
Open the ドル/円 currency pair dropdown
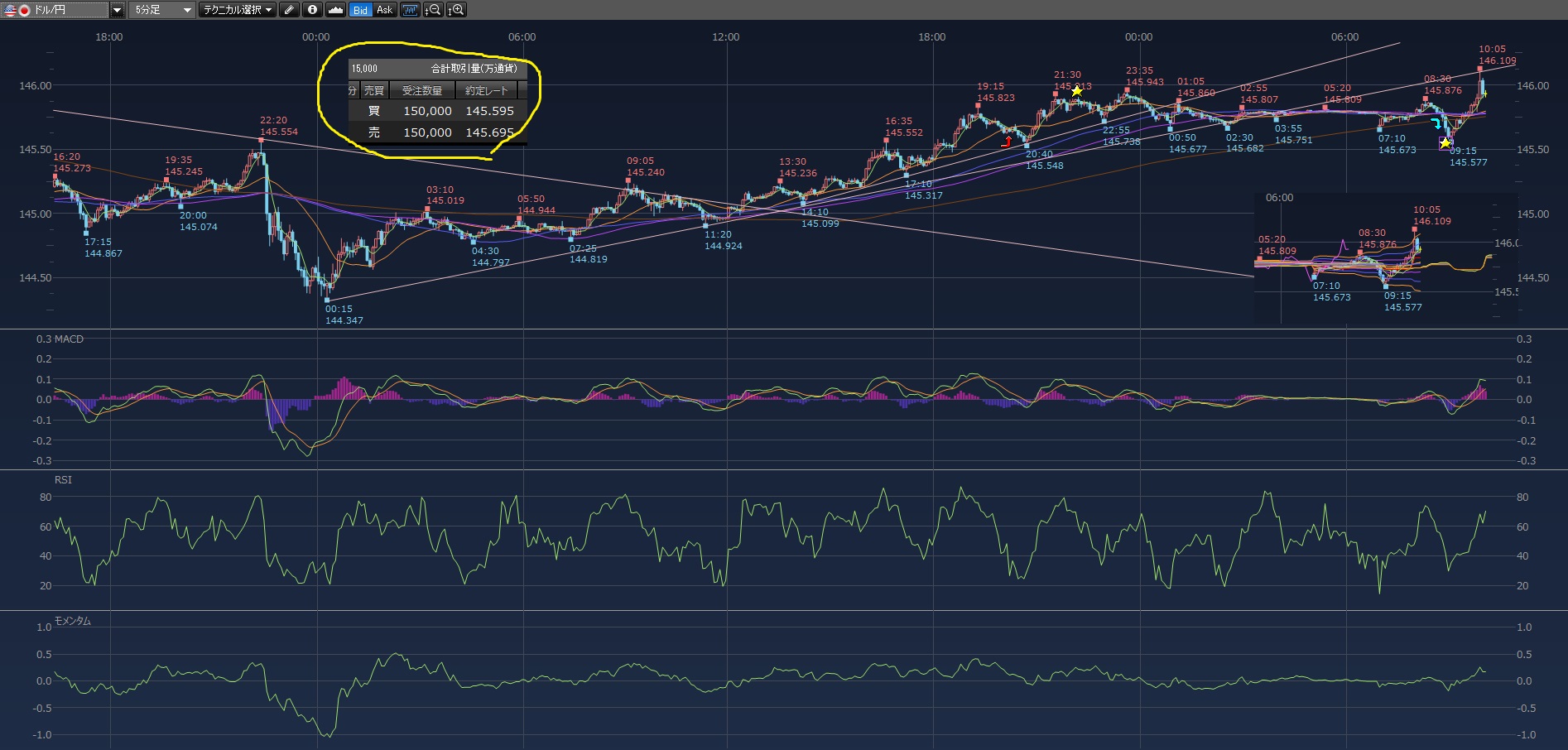(x=117, y=10)
